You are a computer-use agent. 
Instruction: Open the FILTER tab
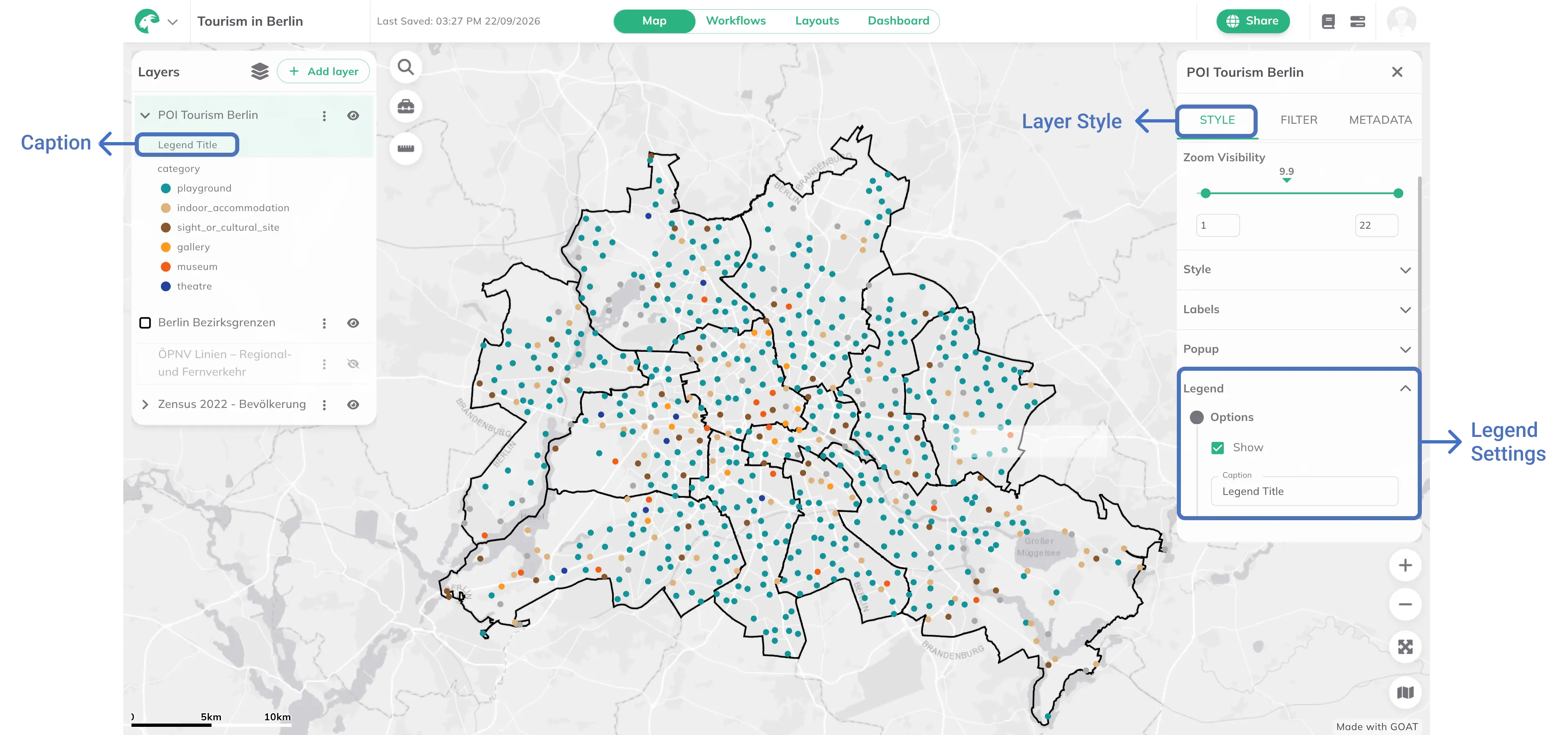1299,120
